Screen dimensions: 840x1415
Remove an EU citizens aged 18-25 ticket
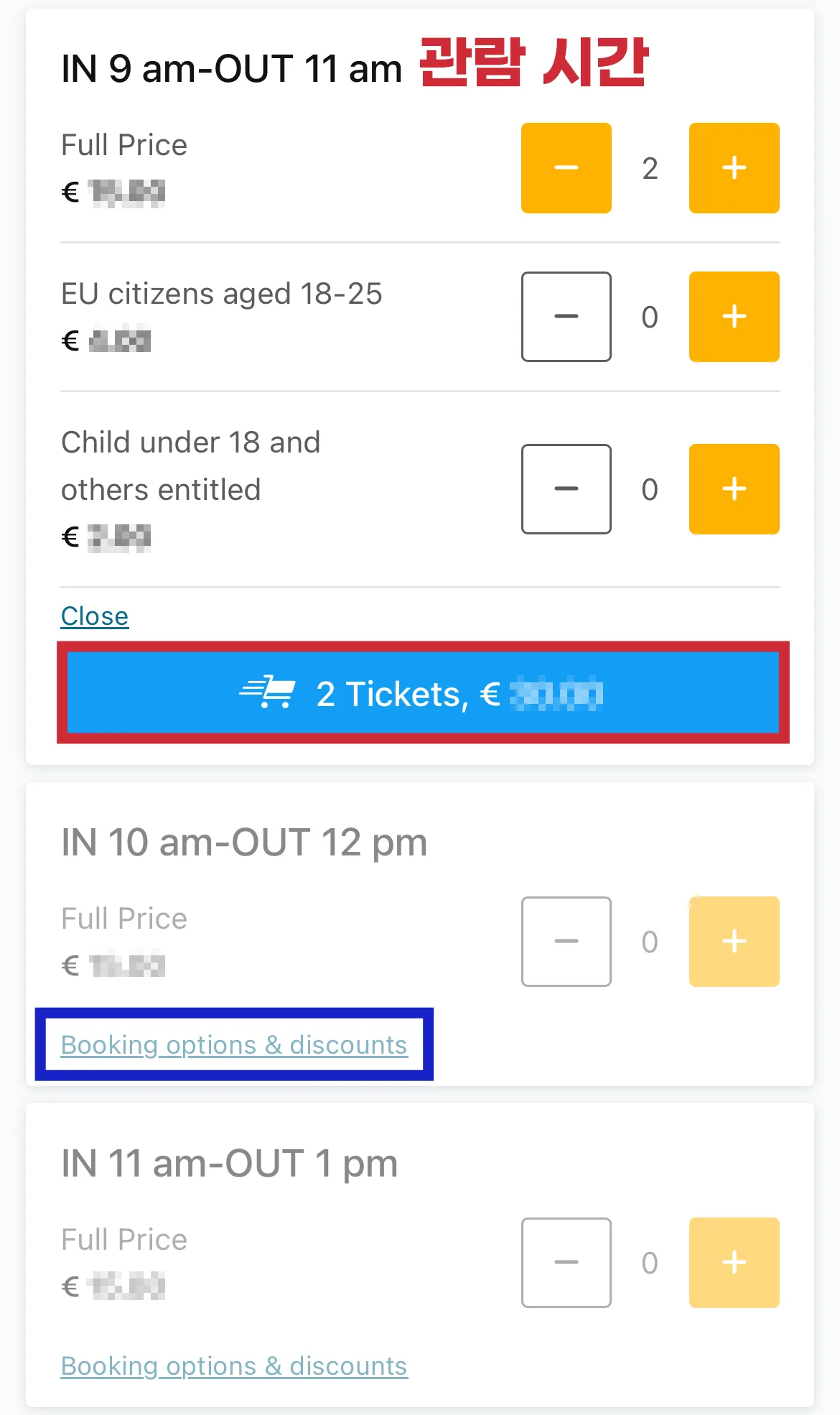point(566,317)
